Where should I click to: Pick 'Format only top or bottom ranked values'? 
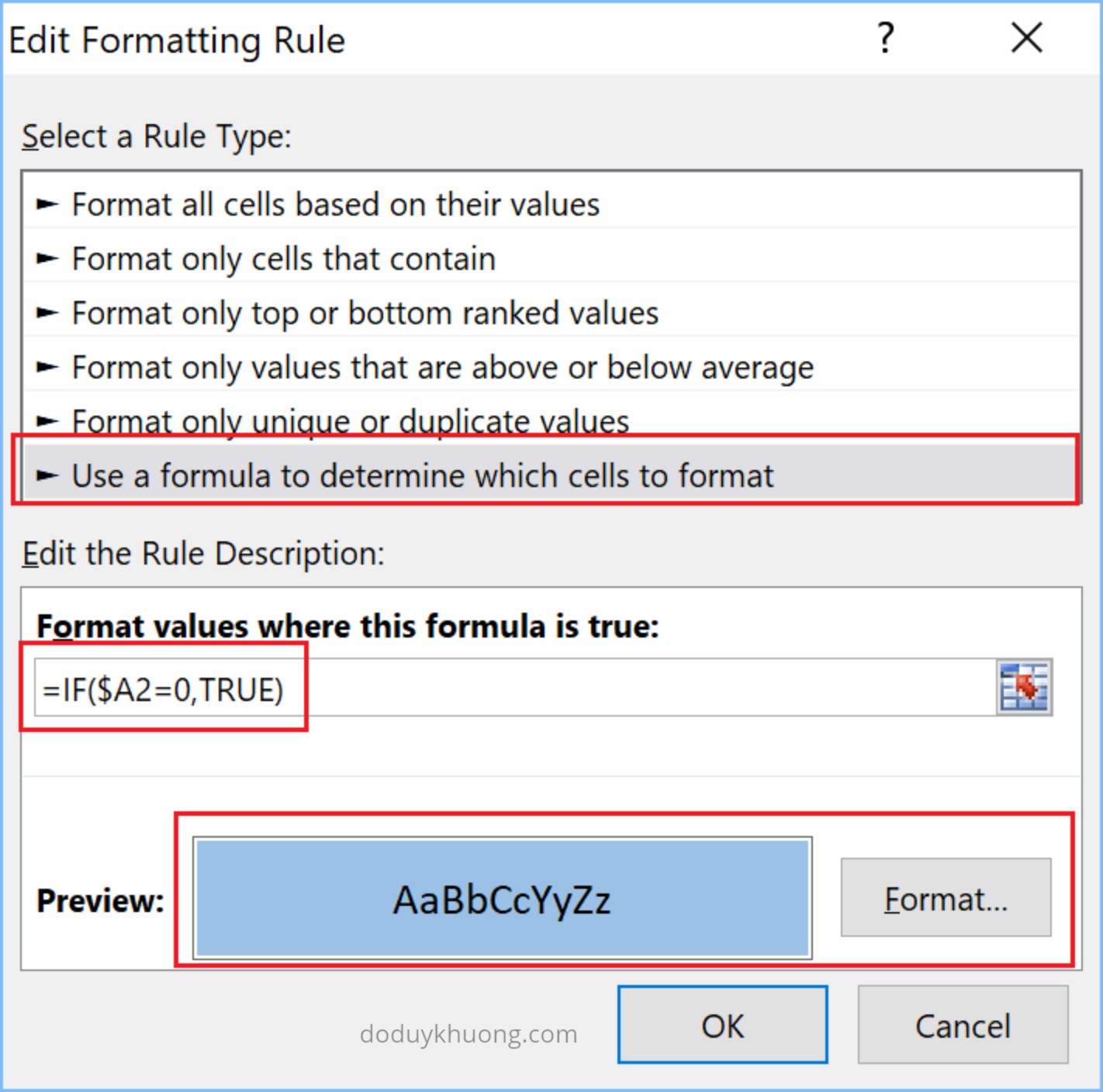pos(365,313)
